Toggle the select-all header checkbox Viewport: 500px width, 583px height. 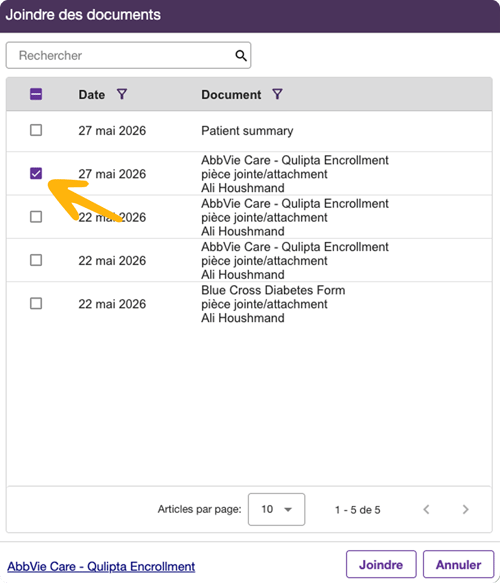click(36, 94)
